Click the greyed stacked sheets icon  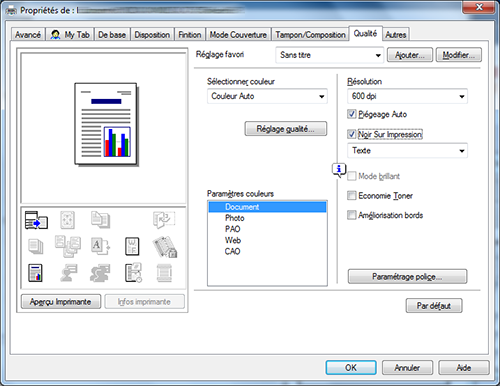coord(36,247)
